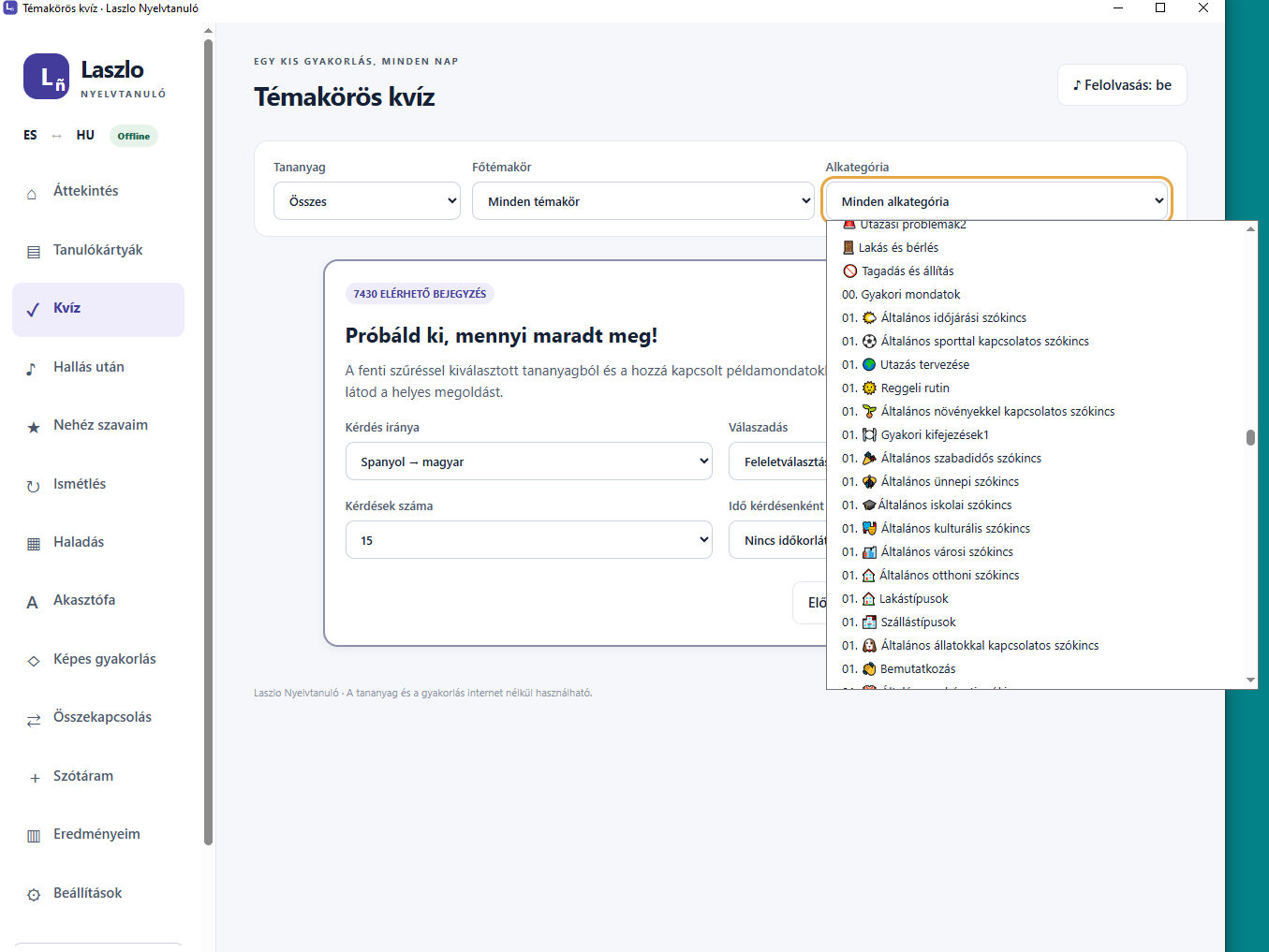The height and width of the screenshot is (952, 1269).
Task: Click the Haladás grid icon
Action: tap(34, 544)
